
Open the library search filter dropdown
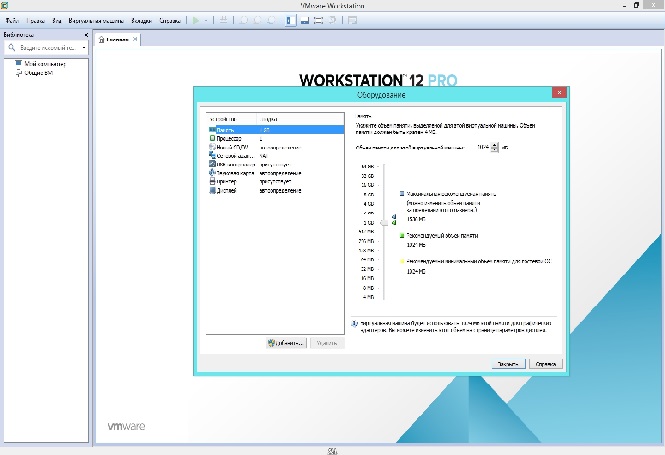(x=84, y=48)
